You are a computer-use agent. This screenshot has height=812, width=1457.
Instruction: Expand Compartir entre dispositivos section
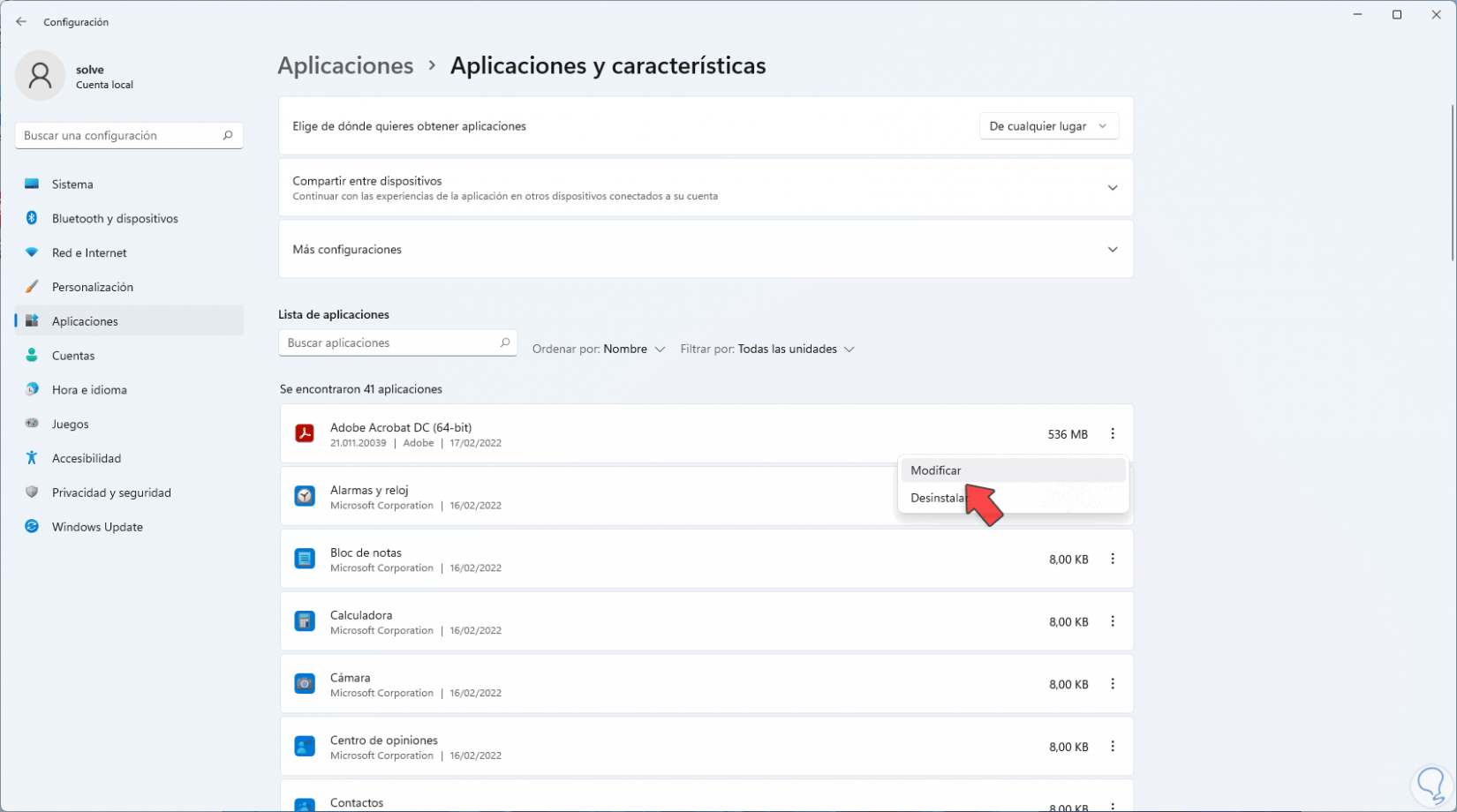(x=1113, y=188)
